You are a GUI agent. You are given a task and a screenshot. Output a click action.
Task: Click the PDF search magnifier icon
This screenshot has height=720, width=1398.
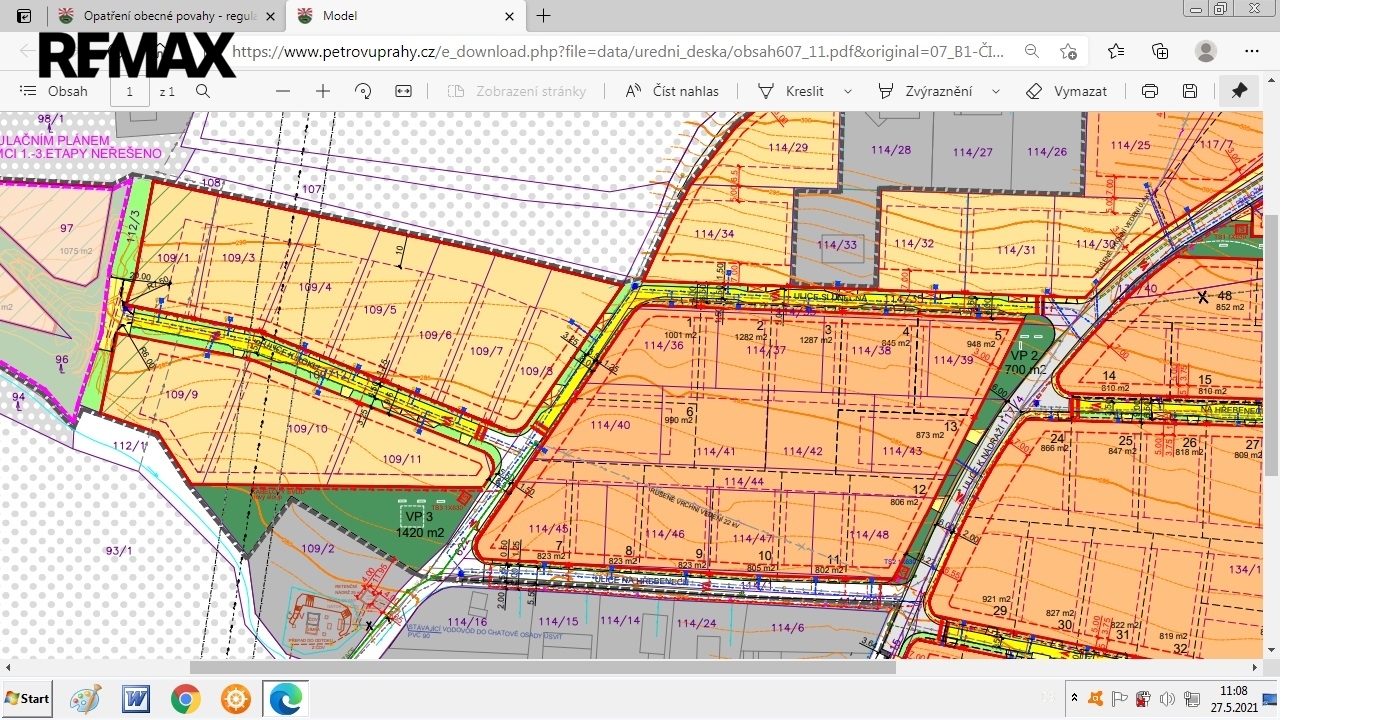click(x=203, y=91)
